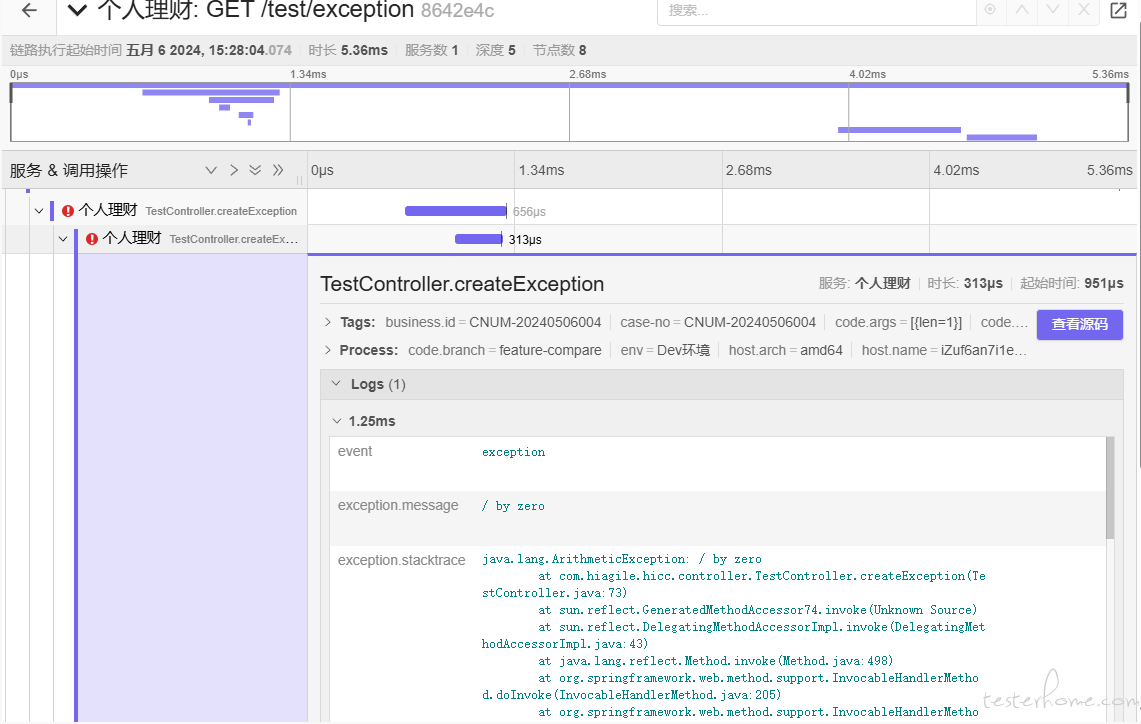Image resolution: width=1141 pixels, height=724 pixels.
Task: Click the minimap span bar near 4.02ms
Action: [899, 130]
